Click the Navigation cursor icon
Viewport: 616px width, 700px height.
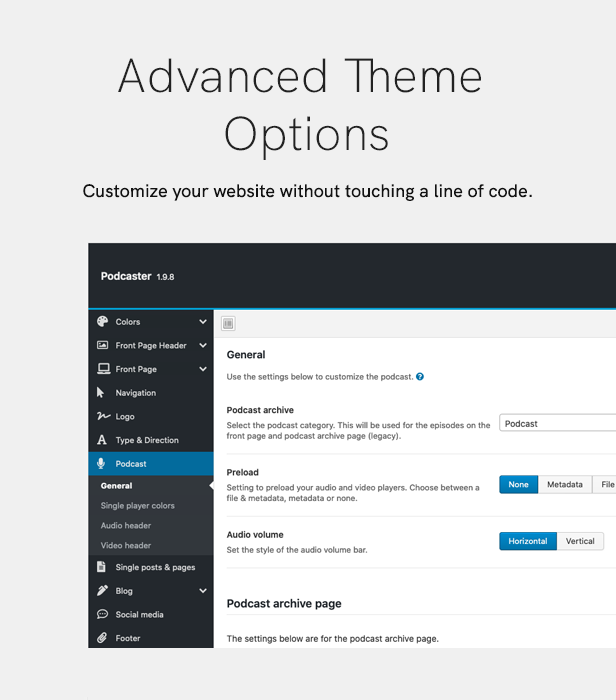tap(100, 392)
